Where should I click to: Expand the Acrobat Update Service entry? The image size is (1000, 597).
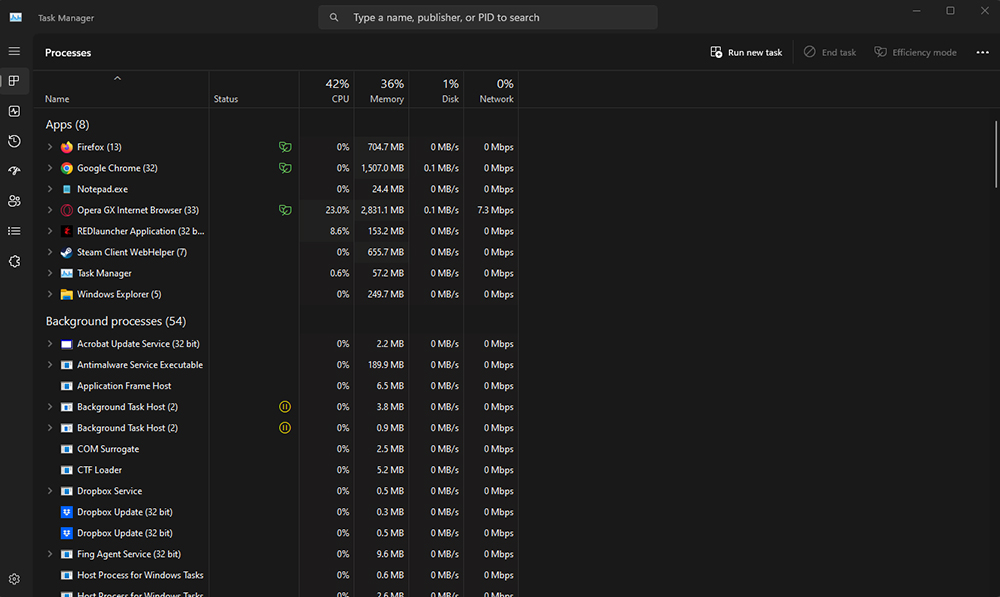50,344
